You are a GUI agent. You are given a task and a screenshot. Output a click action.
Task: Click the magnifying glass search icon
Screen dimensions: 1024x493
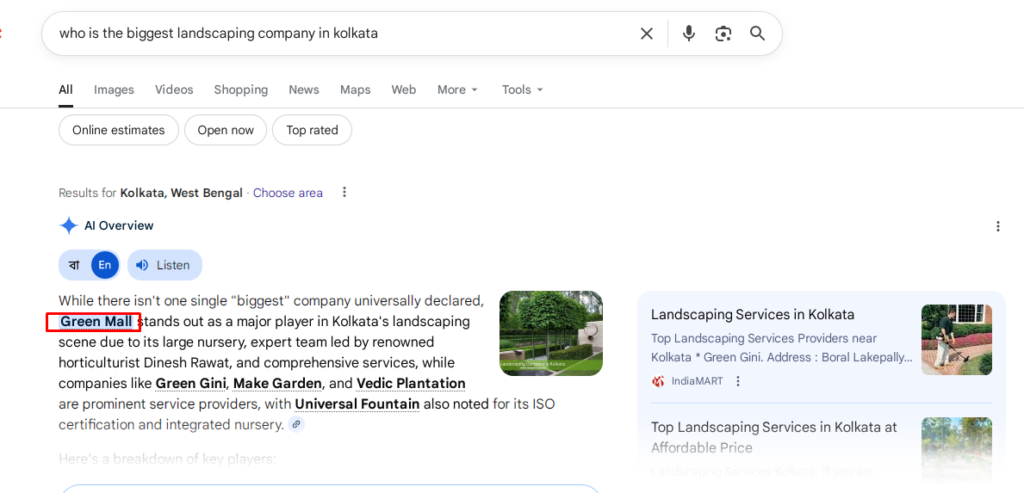tap(757, 33)
